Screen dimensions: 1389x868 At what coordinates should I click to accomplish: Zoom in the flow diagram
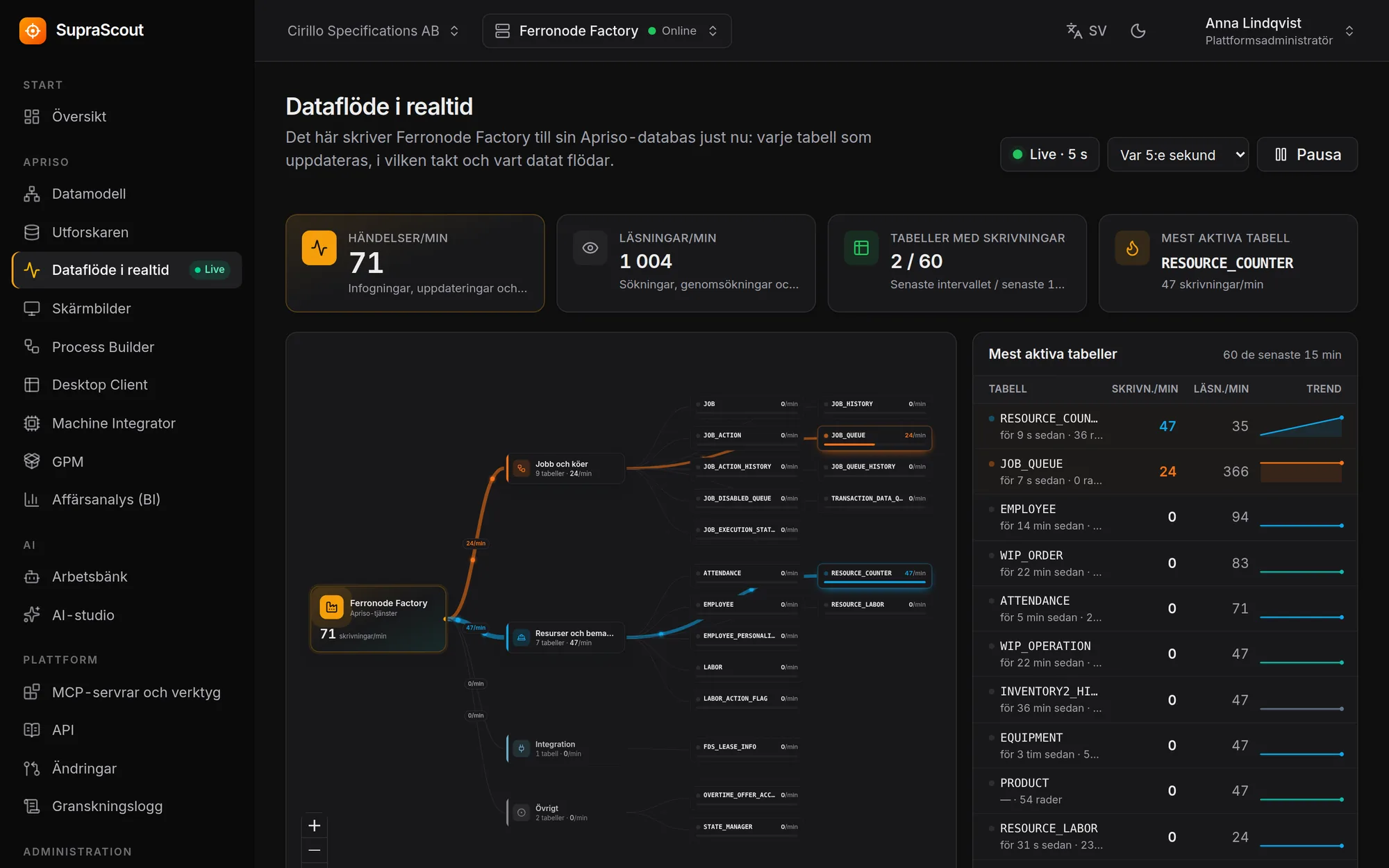coord(314,826)
